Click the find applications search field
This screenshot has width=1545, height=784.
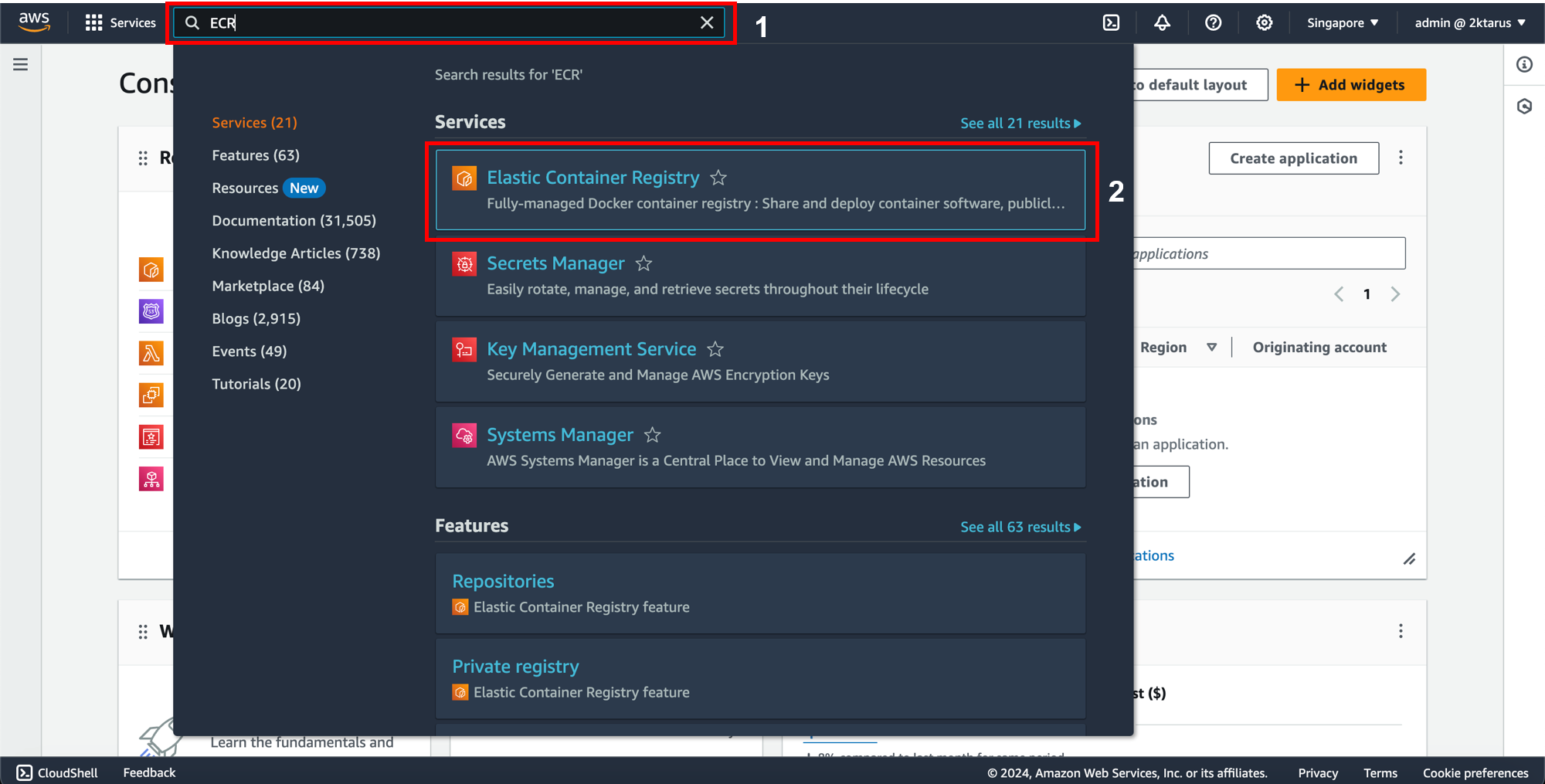(x=1268, y=253)
